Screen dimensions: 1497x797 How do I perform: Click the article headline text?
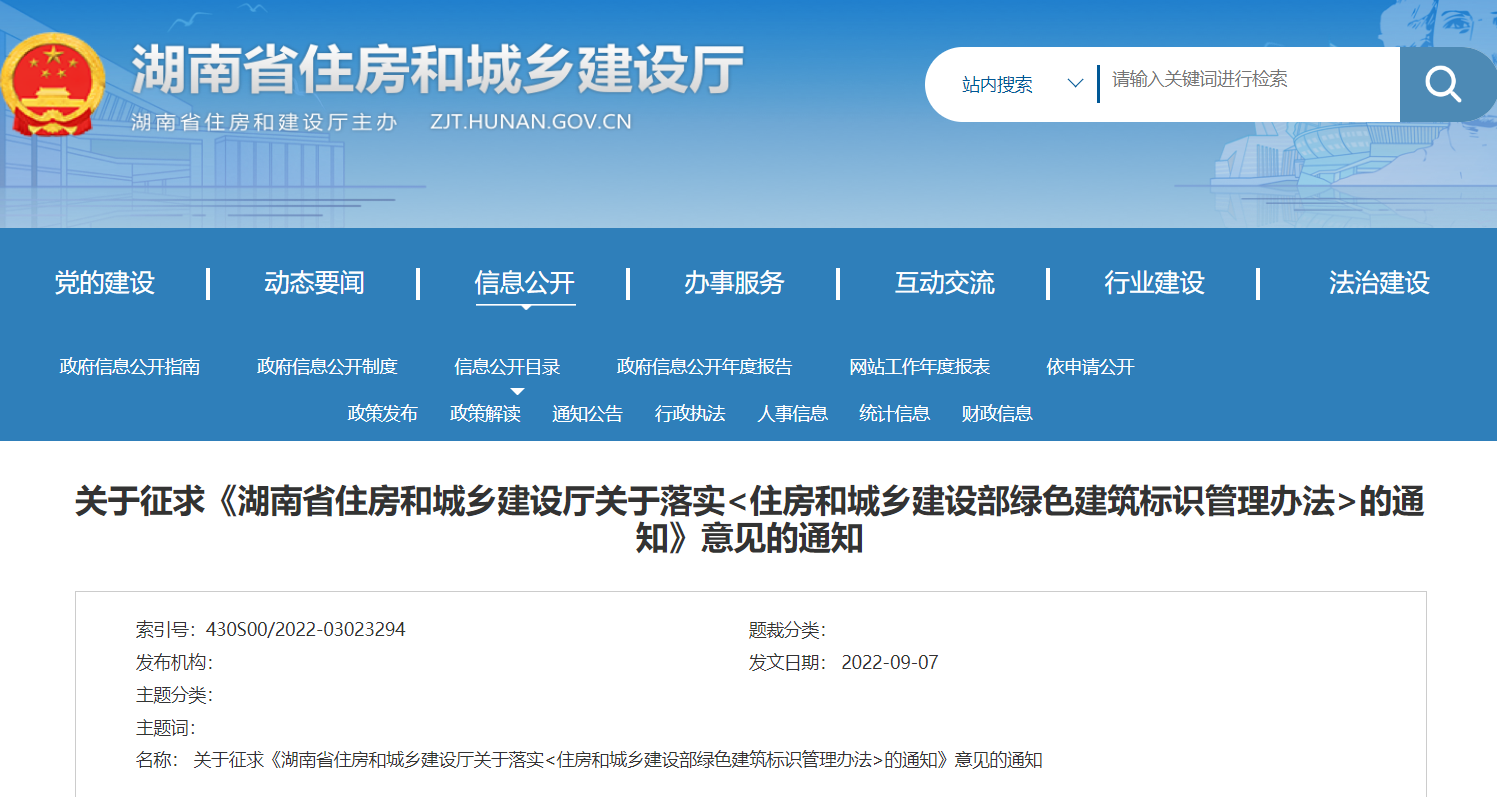click(x=749, y=520)
